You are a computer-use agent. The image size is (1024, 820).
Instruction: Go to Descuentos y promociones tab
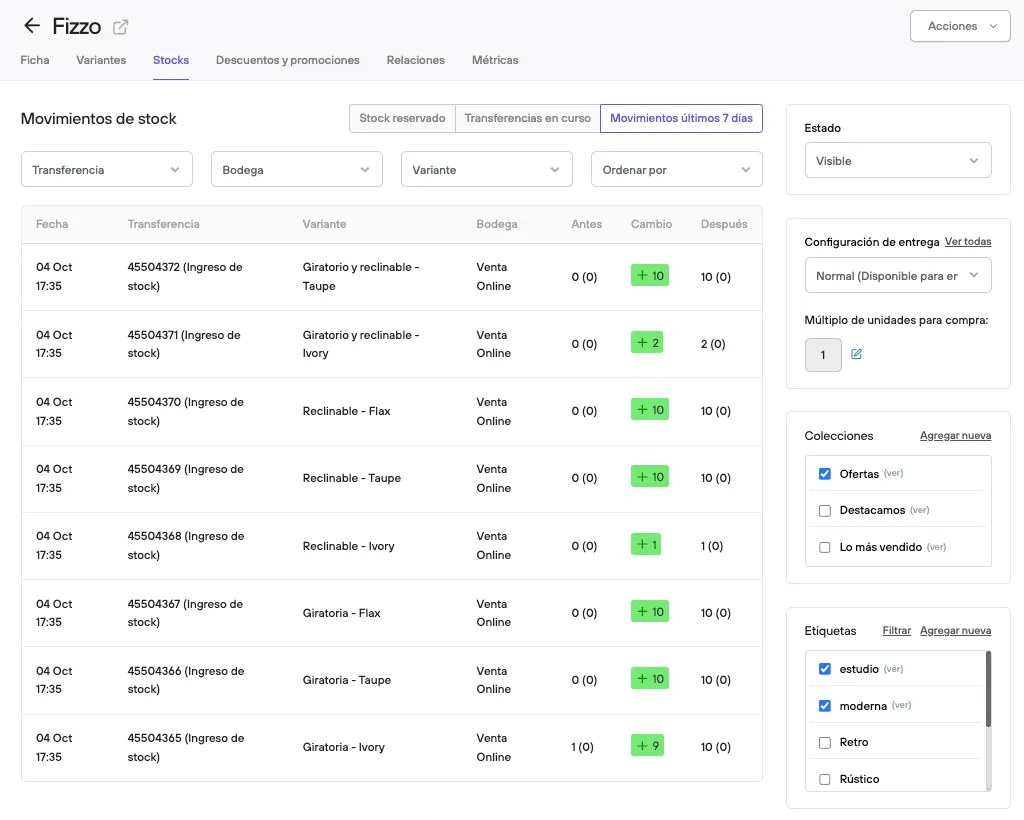[287, 60]
